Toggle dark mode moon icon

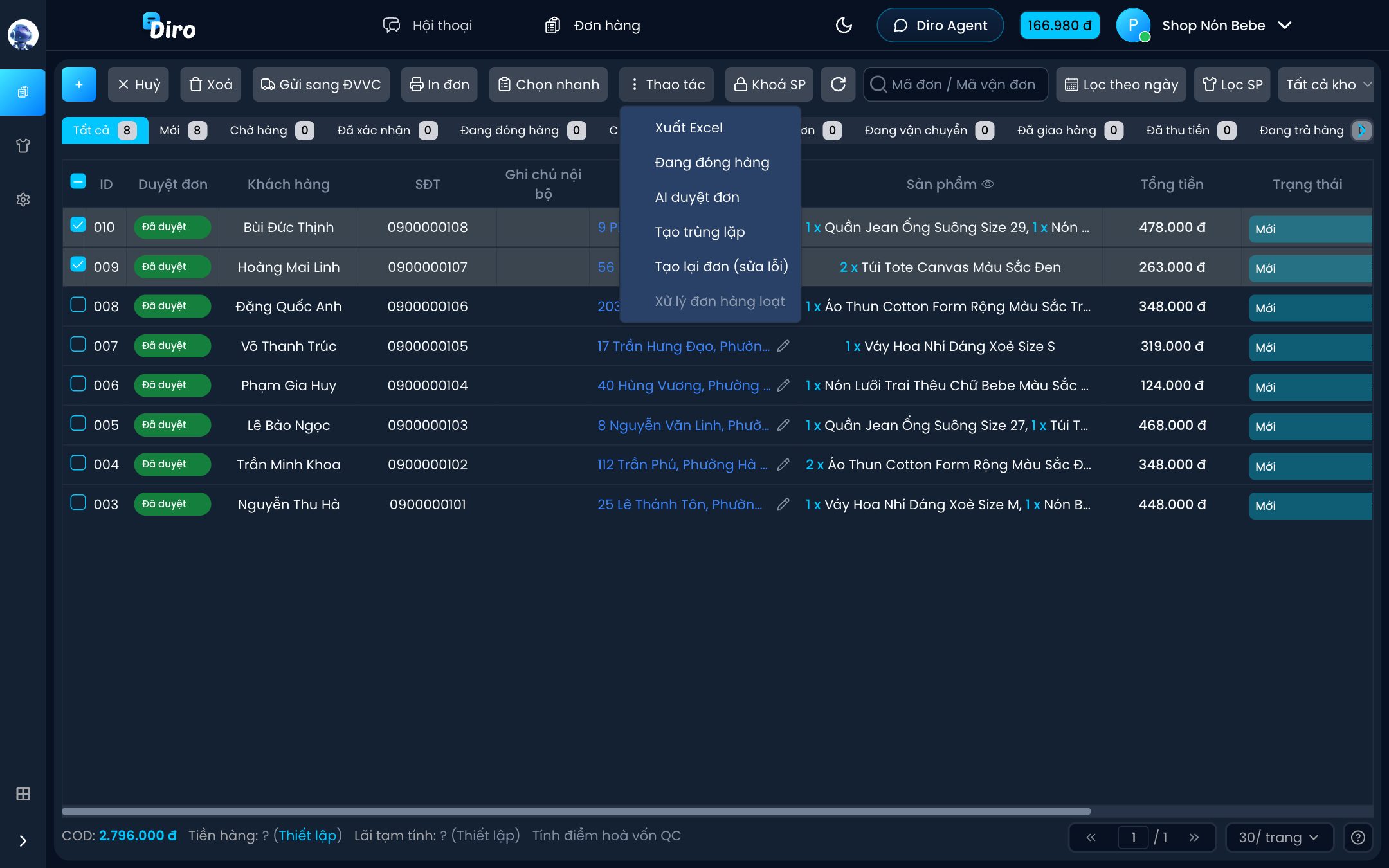click(x=844, y=25)
